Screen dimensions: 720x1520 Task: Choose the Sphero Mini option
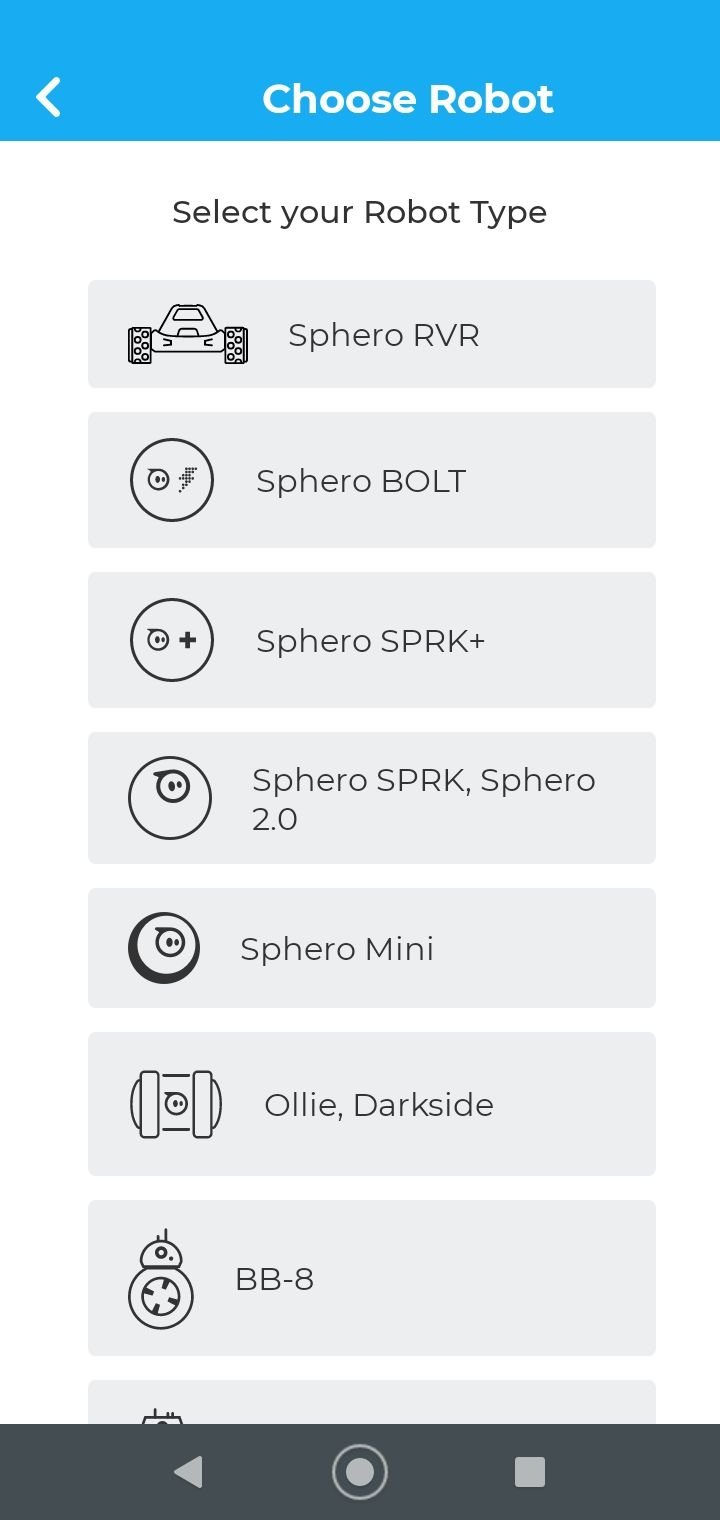coord(372,948)
